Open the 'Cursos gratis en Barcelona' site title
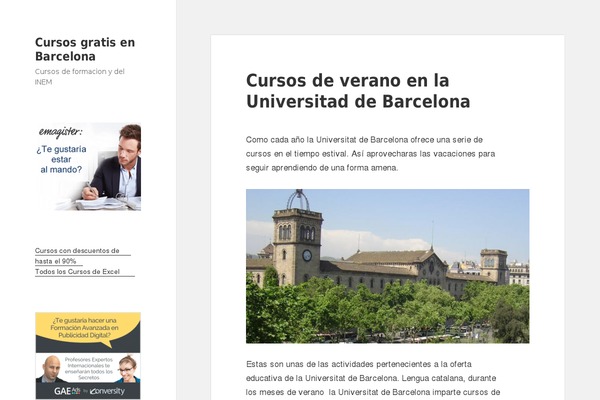This screenshot has width=600, height=400. [85, 49]
